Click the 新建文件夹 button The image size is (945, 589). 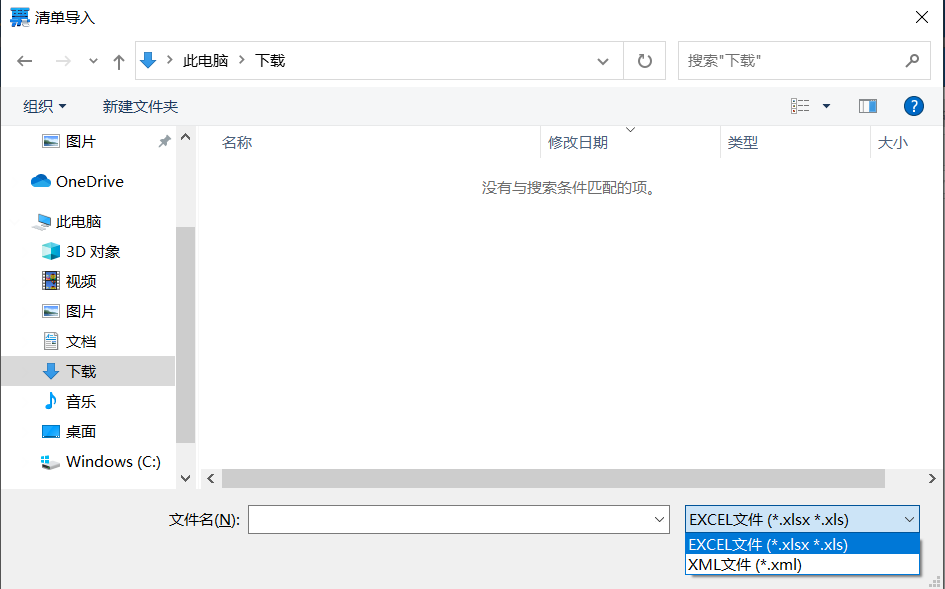(x=140, y=106)
